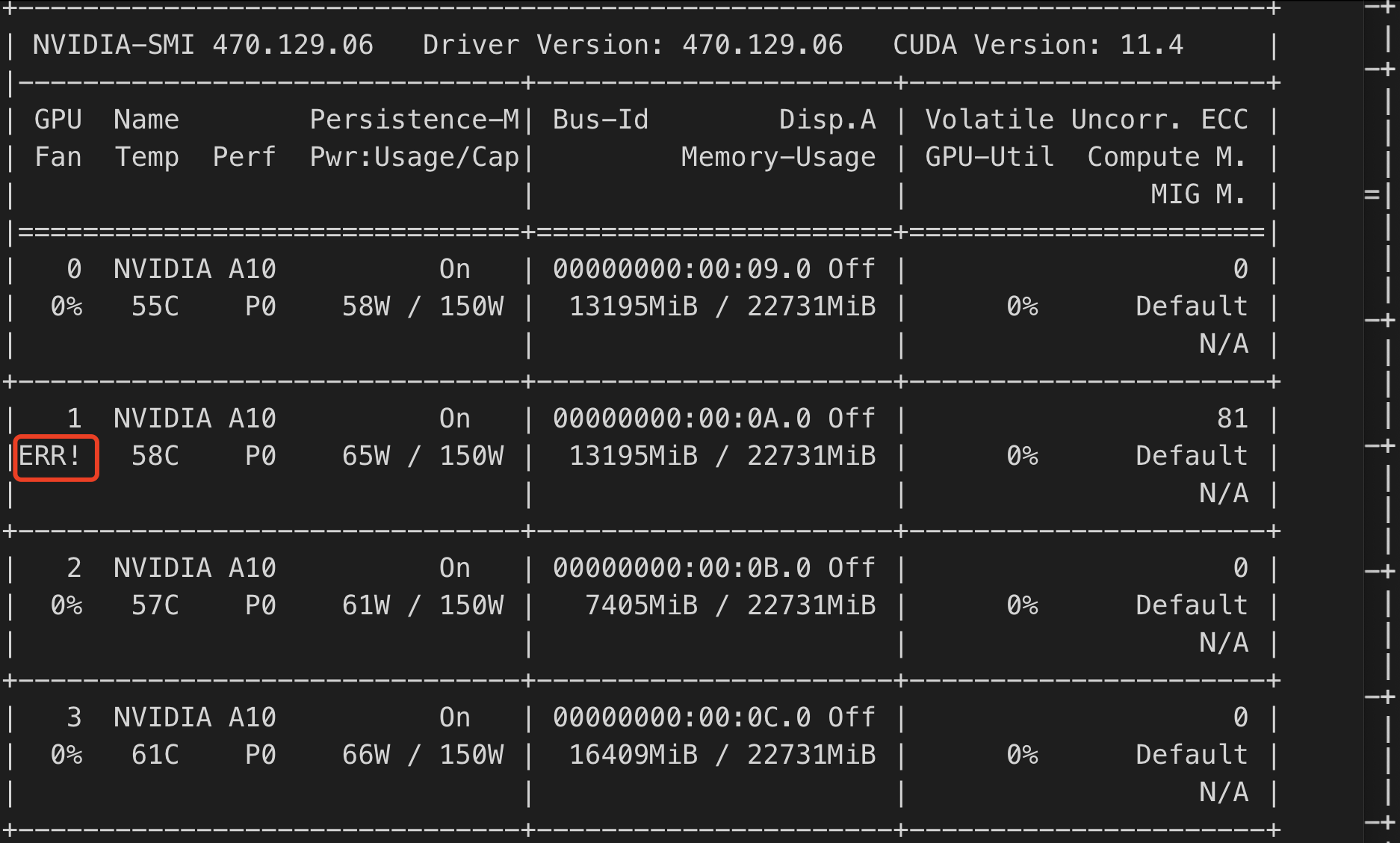This screenshot has height=843, width=1400.
Task: Click the NVIDIA A10 name in GPU 1 row
Action: point(195,419)
